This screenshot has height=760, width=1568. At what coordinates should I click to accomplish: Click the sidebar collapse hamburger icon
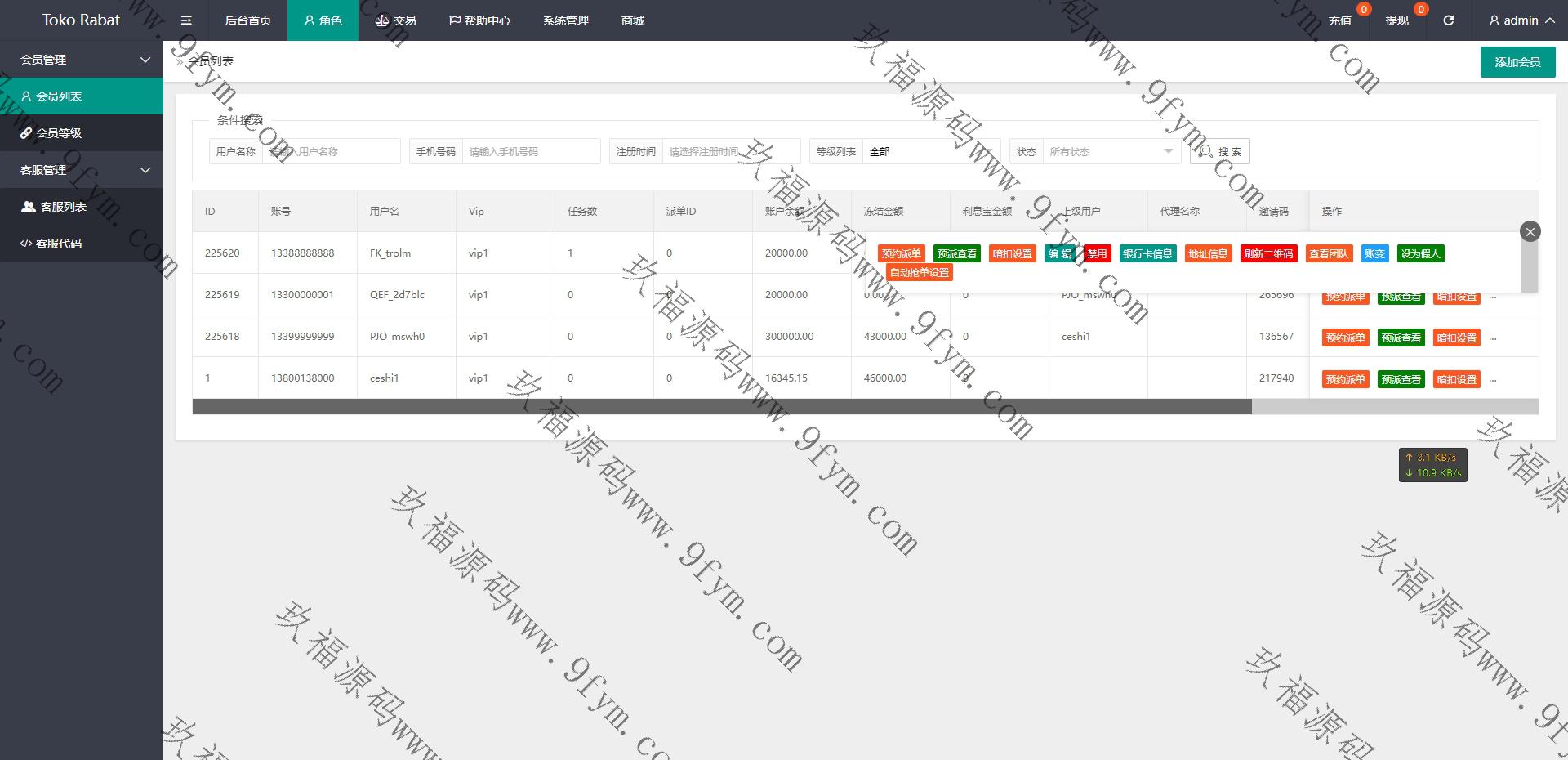(x=186, y=20)
